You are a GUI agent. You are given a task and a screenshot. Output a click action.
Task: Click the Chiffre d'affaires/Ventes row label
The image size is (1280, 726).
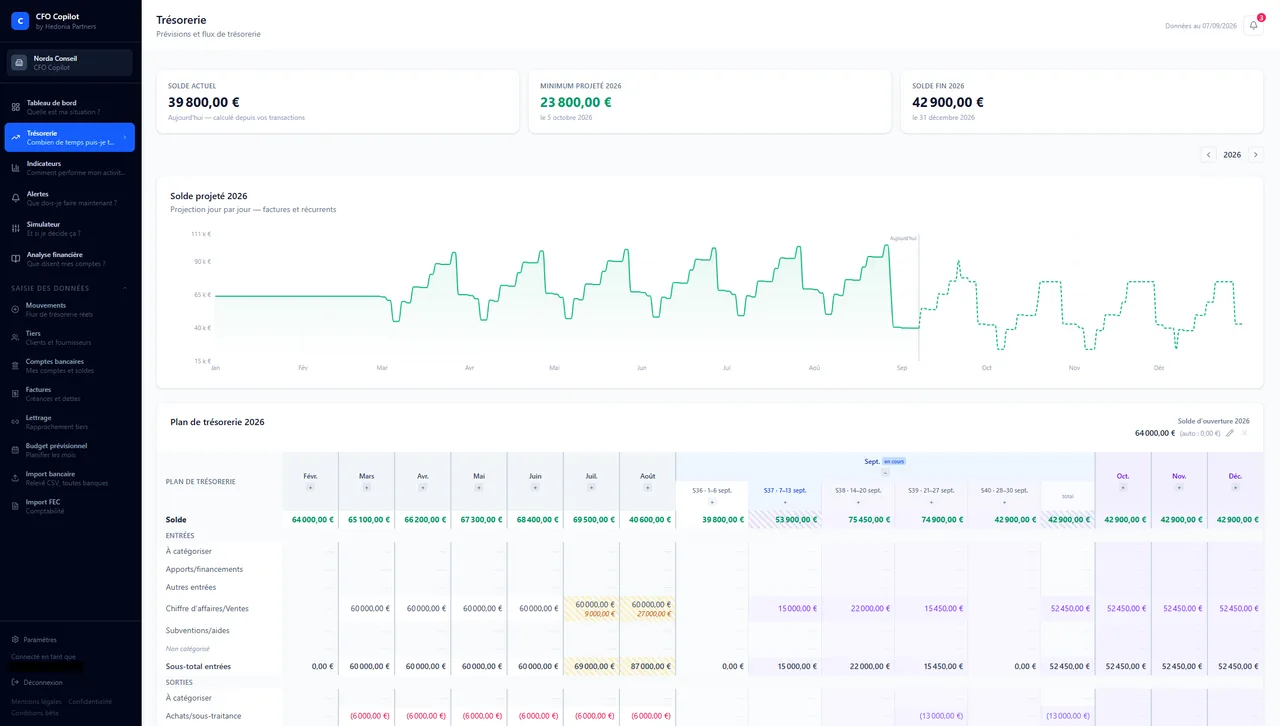(x=207, y=608)
